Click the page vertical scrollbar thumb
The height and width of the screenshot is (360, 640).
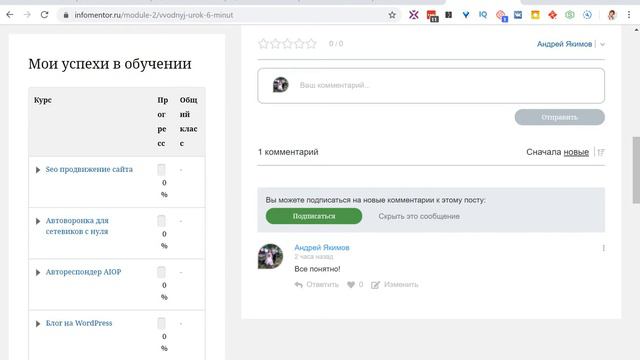(x=636, y=170)
